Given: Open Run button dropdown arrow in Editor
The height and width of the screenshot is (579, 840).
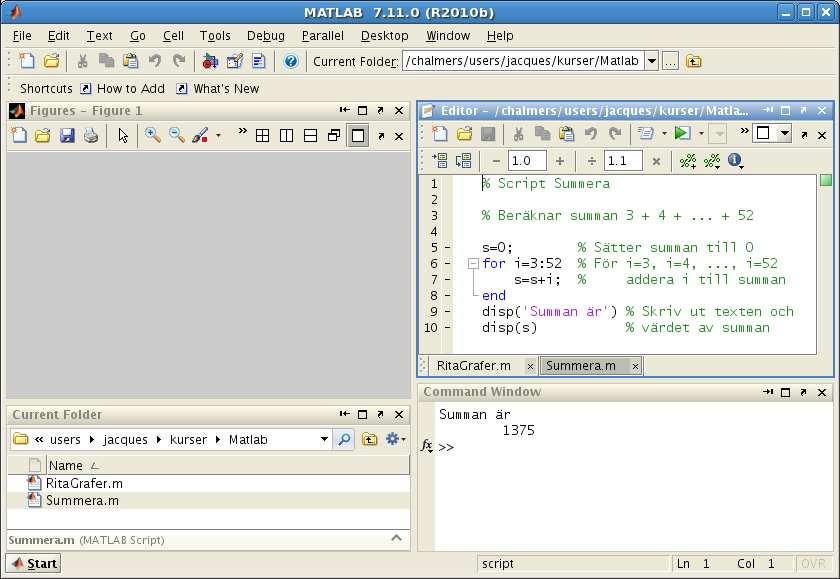Looking at the screenshot, I should [x=701, y=133].
